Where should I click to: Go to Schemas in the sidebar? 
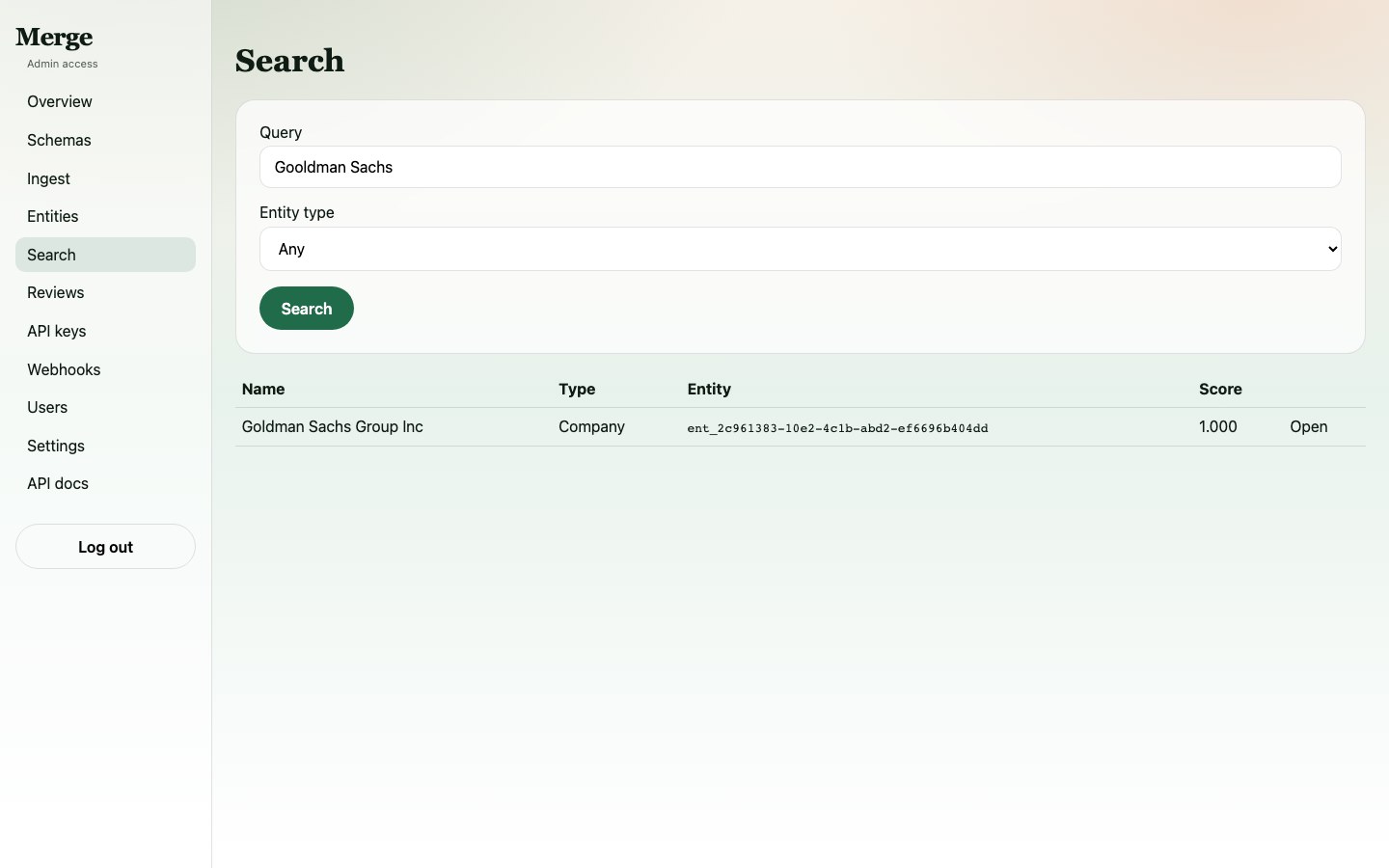pyautogui.click(x=105, y=140)
